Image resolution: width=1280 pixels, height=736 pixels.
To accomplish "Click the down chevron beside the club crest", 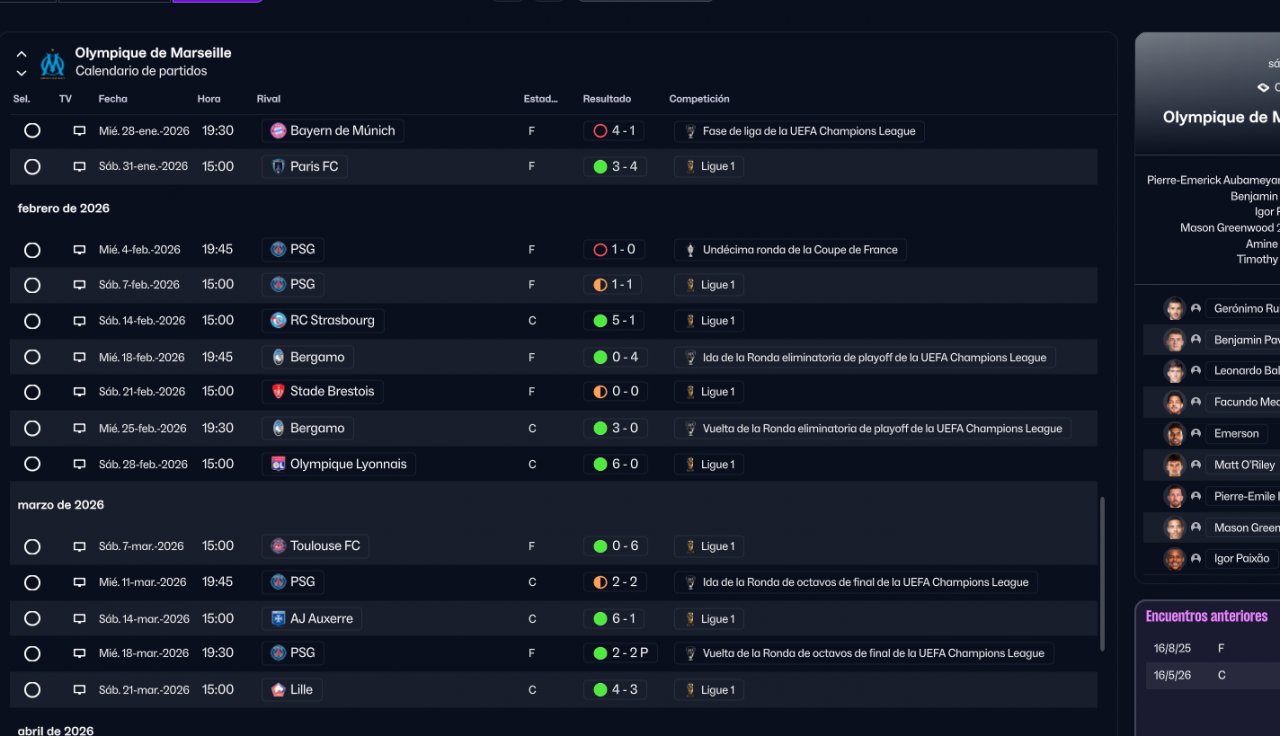I will pos(21,73).
